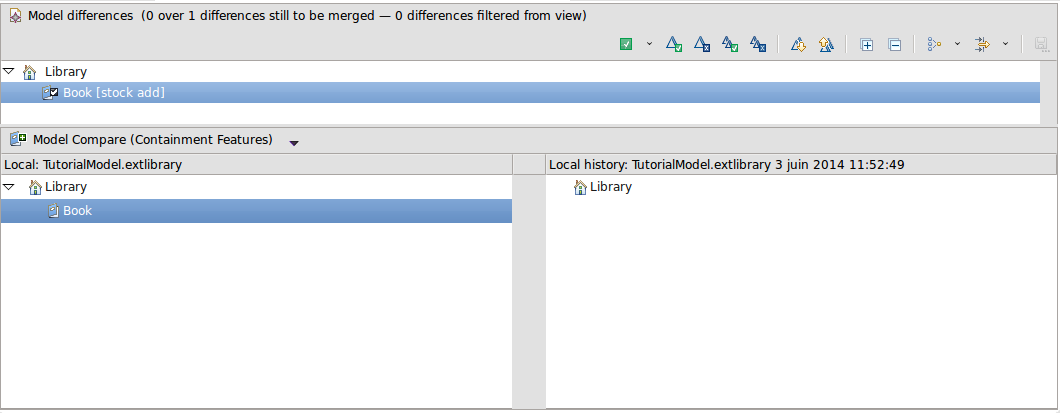Image resolution: width=1060 pixels, height=413 pixels.
Task: Accept the single selected change
Action: click(x=674, y=44)
